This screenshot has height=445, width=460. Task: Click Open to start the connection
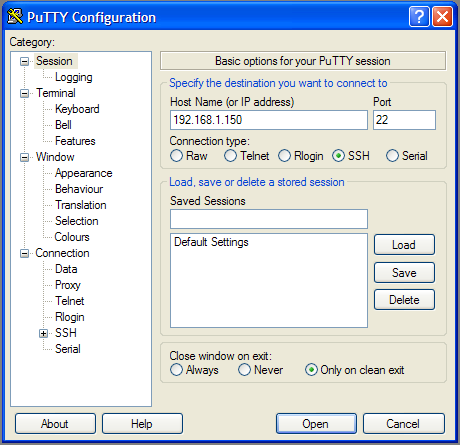pyautogui.click(x=316, y=424)
